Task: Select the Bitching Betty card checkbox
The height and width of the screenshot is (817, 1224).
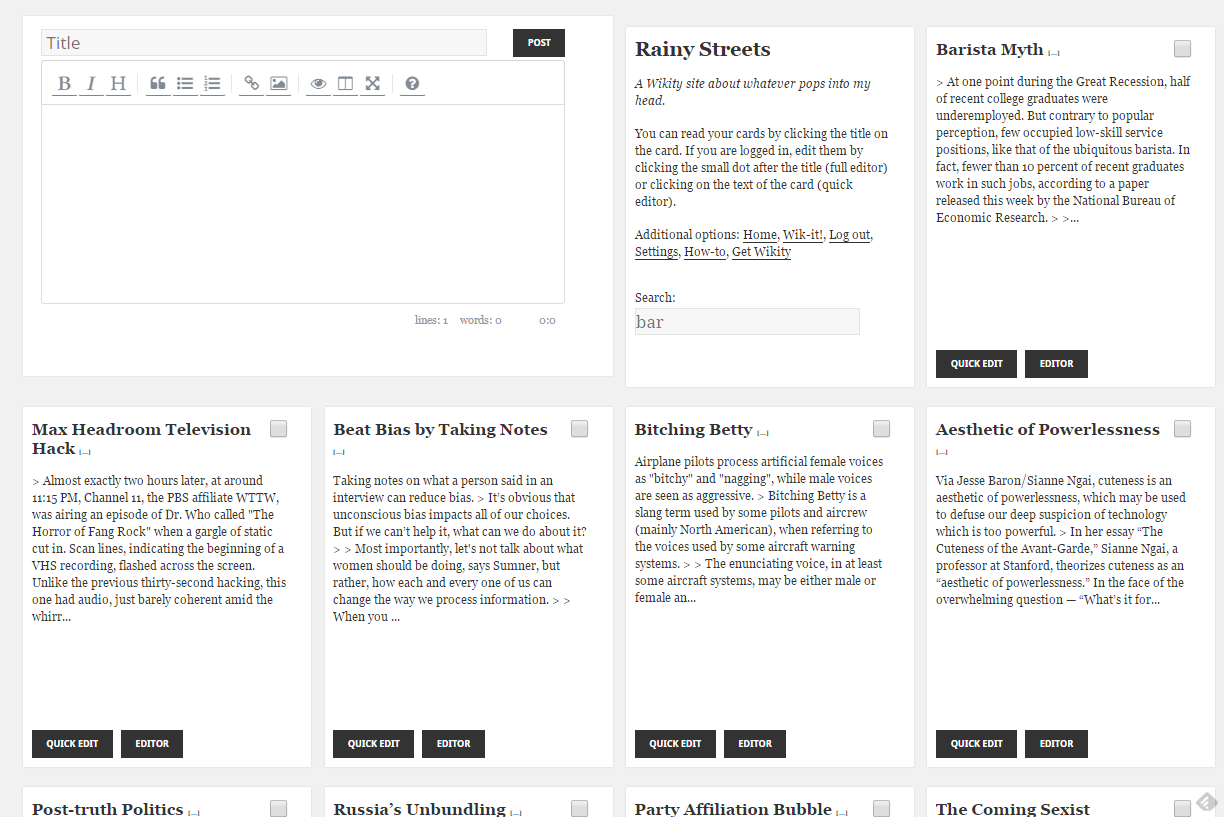Action: click(881, 429)
